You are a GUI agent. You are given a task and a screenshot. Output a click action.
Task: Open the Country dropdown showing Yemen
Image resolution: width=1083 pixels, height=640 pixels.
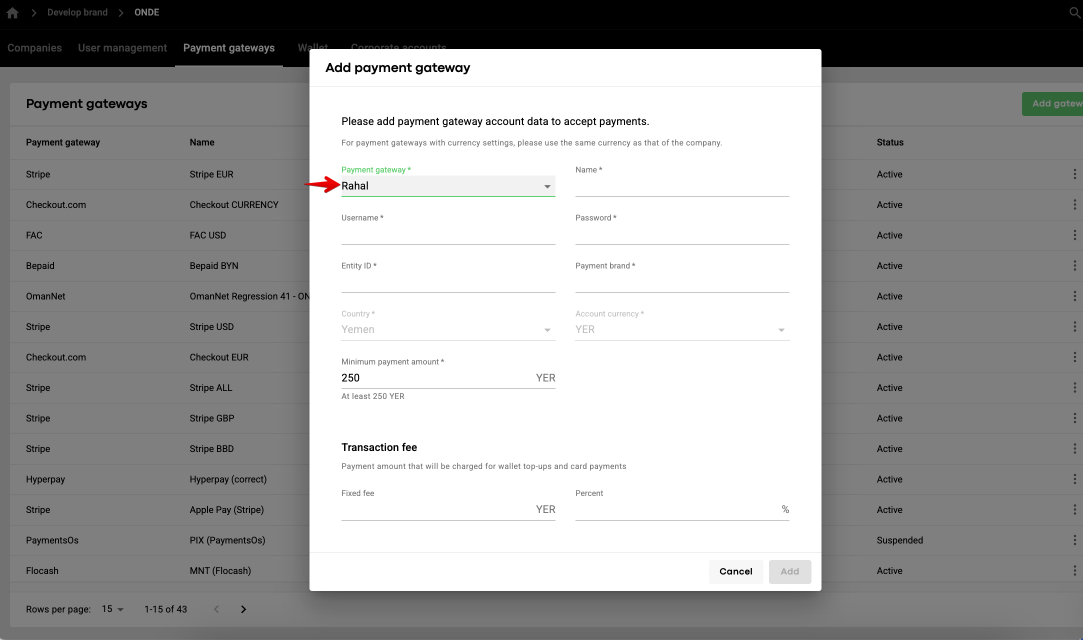pos(447,330)
